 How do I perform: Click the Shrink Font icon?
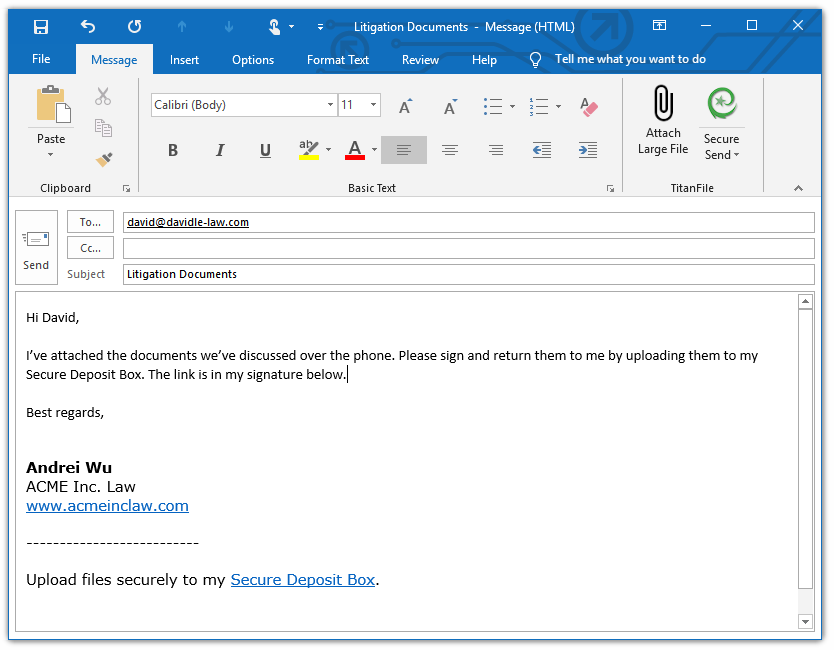point(451,106)
